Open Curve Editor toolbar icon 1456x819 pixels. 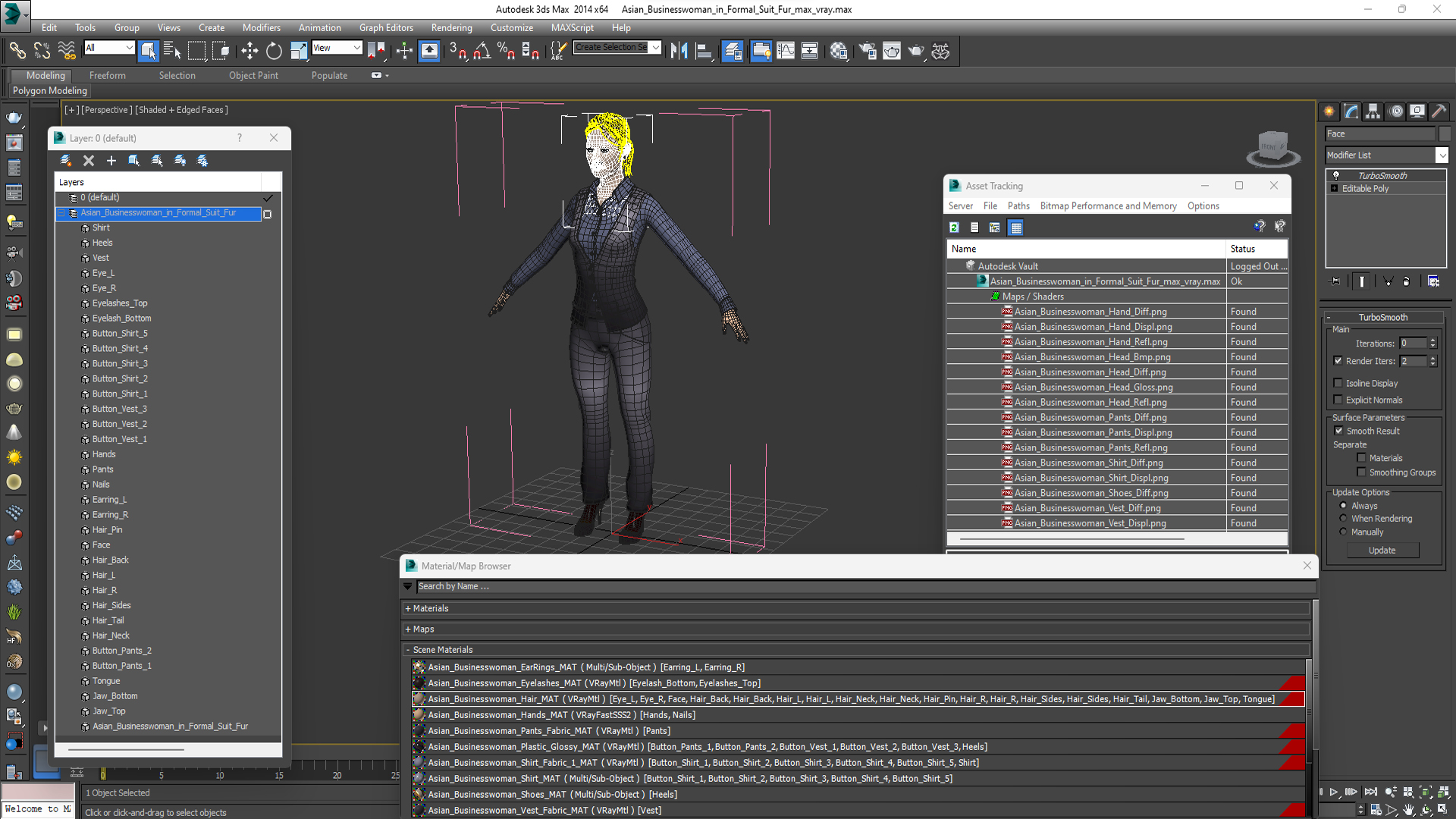tap(786, 51)
